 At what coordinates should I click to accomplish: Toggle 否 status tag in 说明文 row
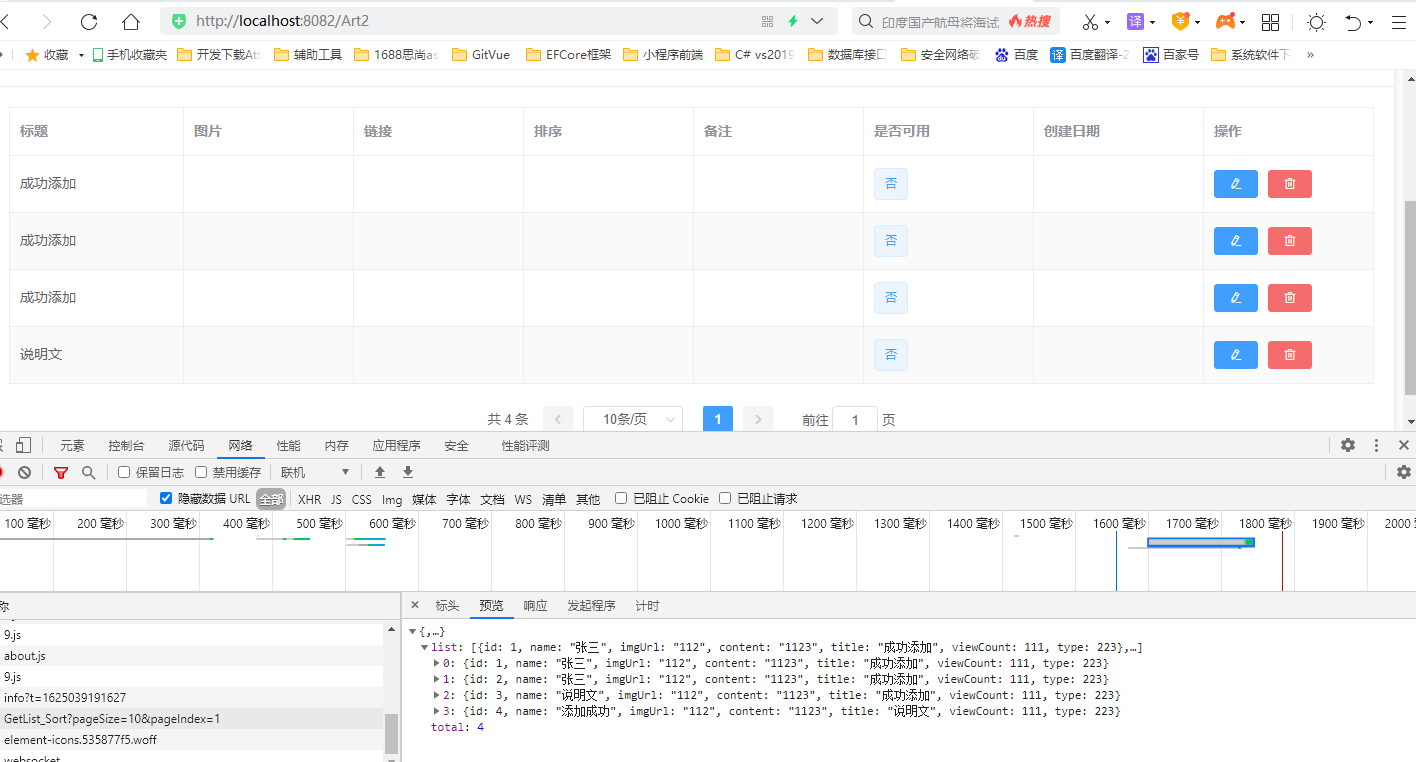click(891, 355)
